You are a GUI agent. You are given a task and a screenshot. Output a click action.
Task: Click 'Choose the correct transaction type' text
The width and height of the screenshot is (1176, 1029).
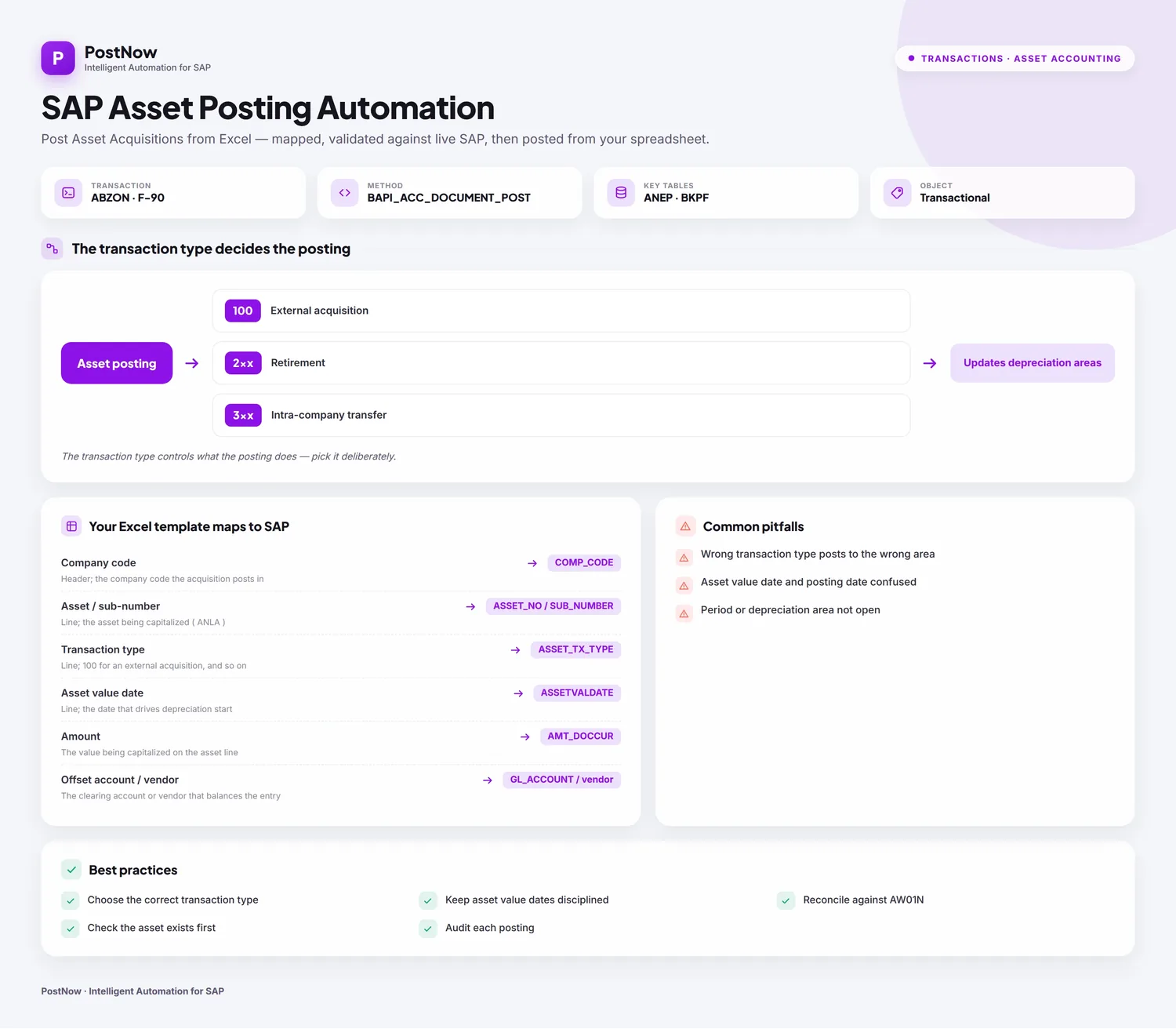pos(172,900)
